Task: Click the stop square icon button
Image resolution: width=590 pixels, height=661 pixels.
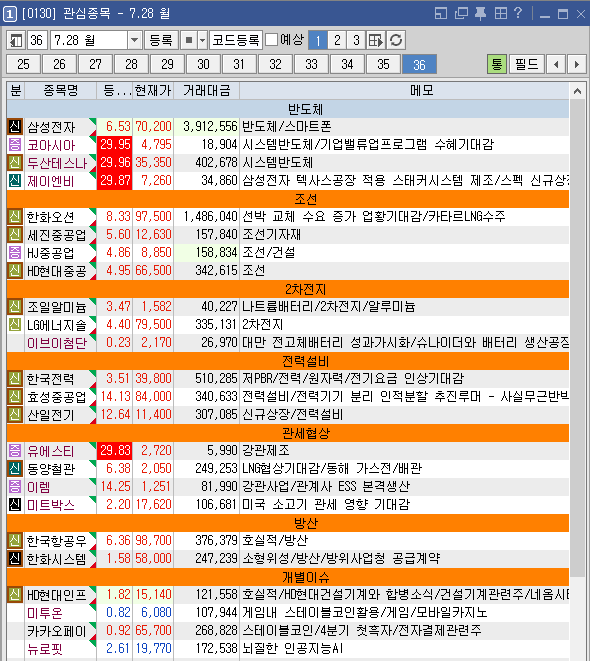Action: coord(189,40)
